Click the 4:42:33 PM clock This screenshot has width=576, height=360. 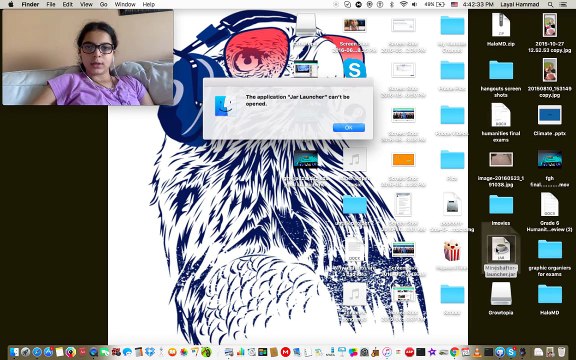[478, 4]
